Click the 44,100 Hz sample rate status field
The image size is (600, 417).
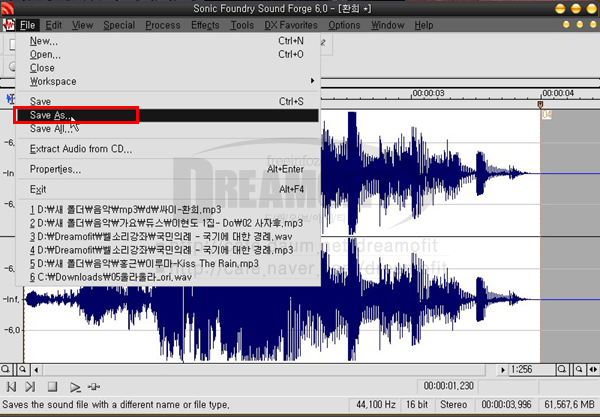click(x=375, y=404)
